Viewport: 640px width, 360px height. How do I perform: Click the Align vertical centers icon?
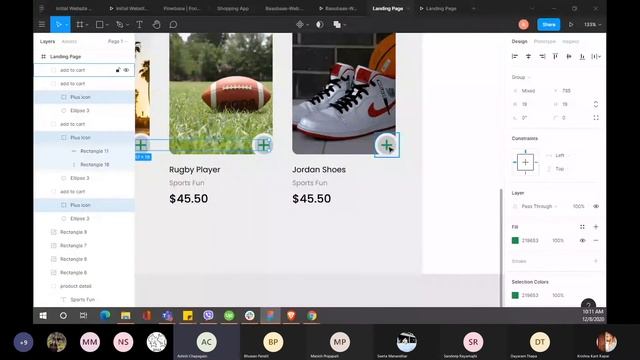point(569,56)
